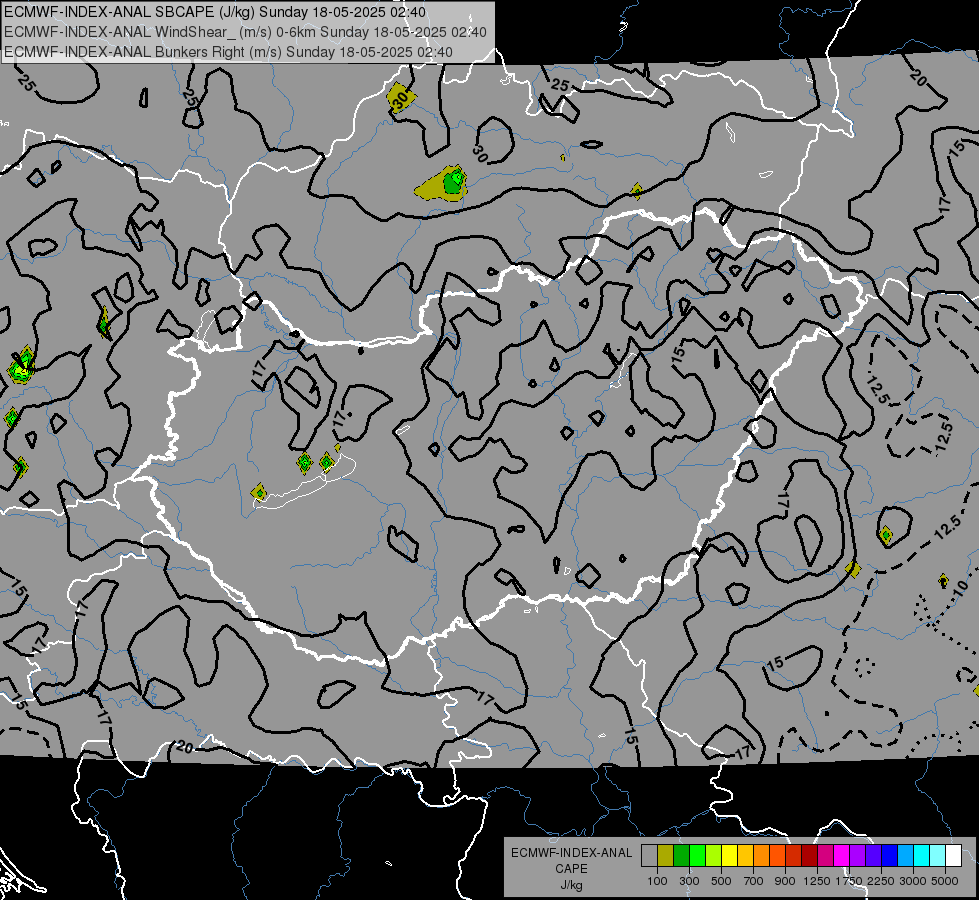Click the 2250 value on the legend scale
Image resolution: width=979 pixels, height=900 pixels.
click(881, 881)
